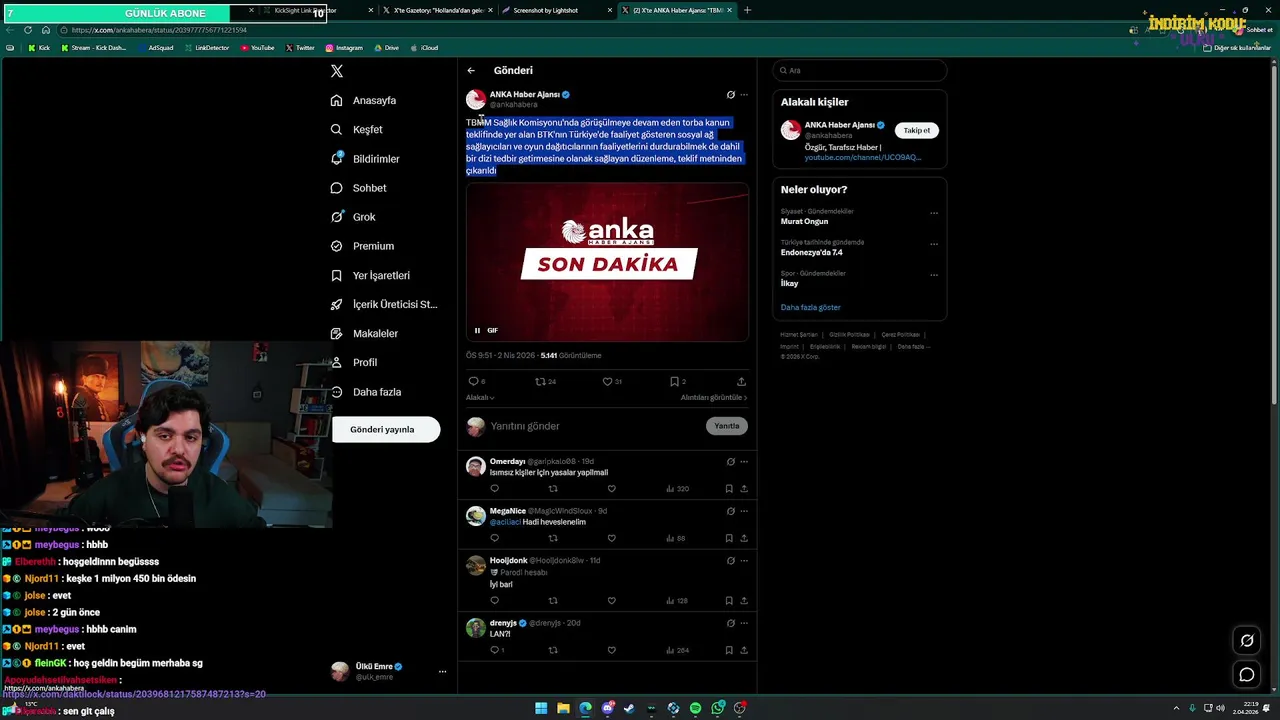The height and width of the screenshot is (720, 1280).
Task: Go back using the Gönderi arrow
Action: coord(471,71)
